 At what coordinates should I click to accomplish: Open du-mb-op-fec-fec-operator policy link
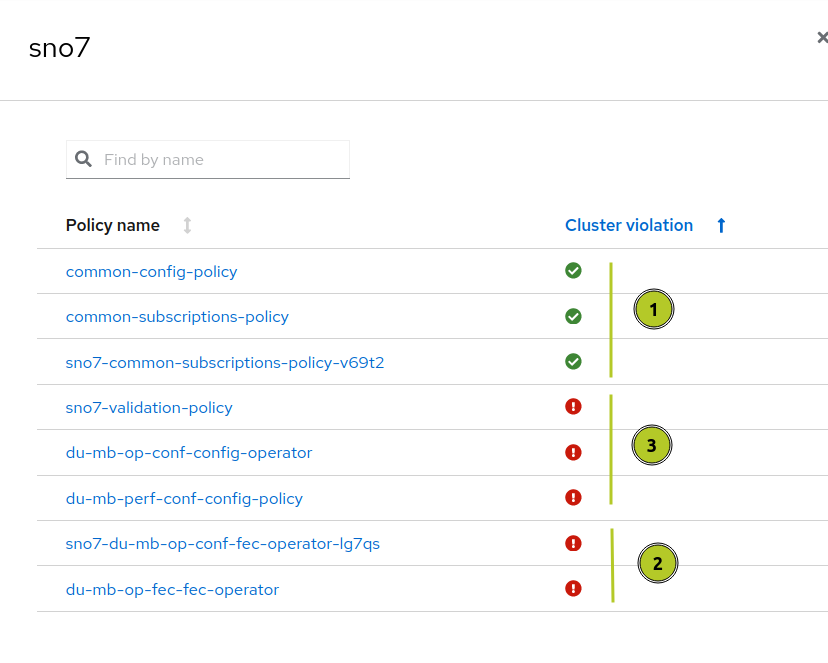click(x=172, y=589)
